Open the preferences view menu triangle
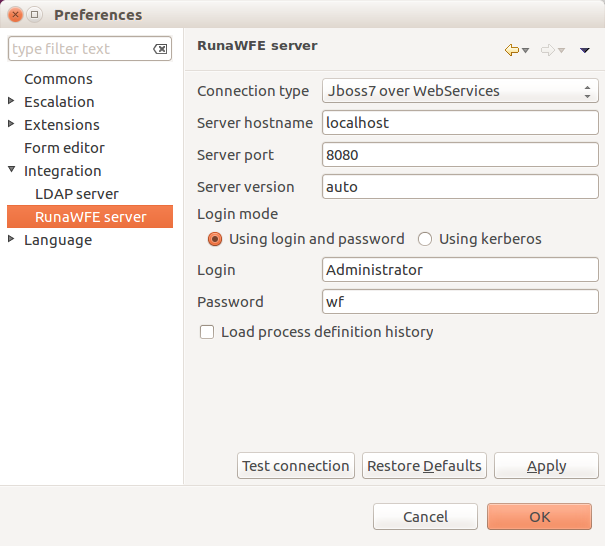605x546 pixels. 585,50
